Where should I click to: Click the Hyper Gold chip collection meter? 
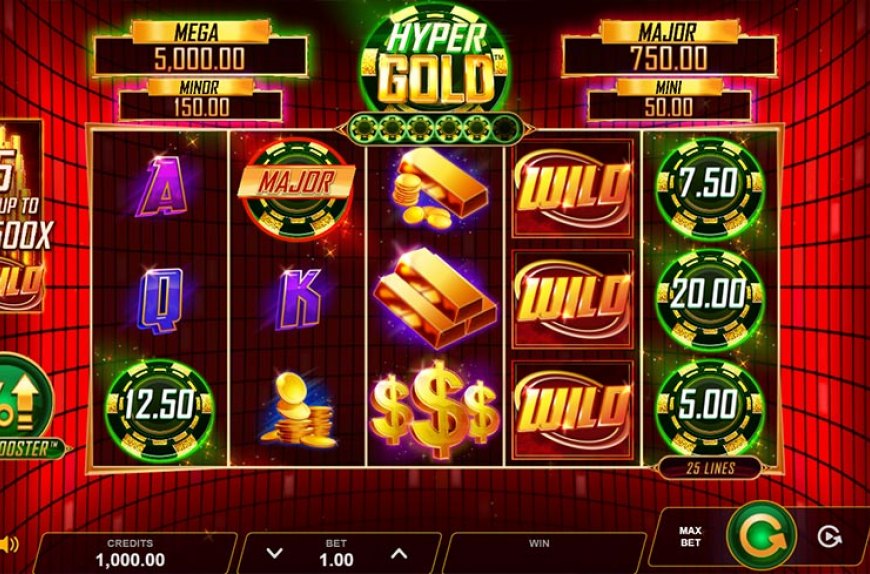click(436, 129)
